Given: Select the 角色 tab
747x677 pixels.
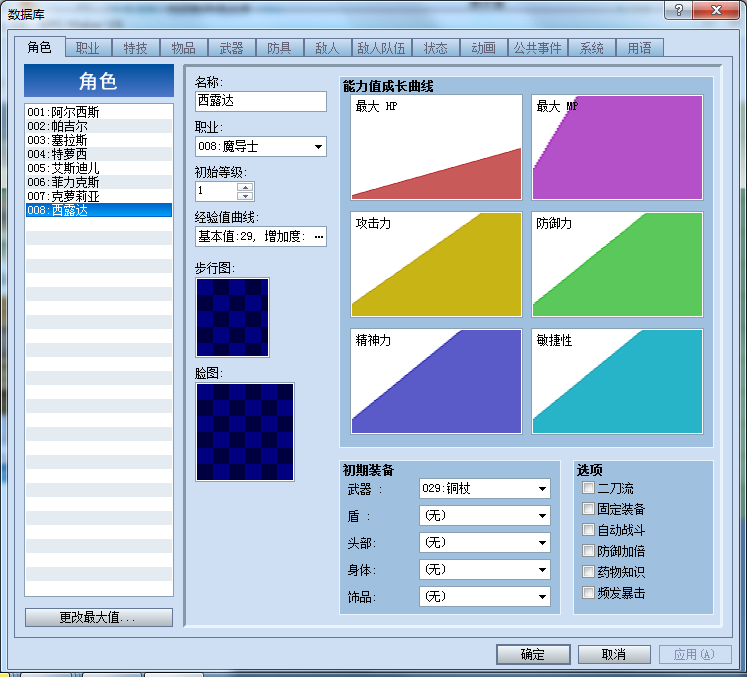Looking at the screenshot, I should (40, 47).
